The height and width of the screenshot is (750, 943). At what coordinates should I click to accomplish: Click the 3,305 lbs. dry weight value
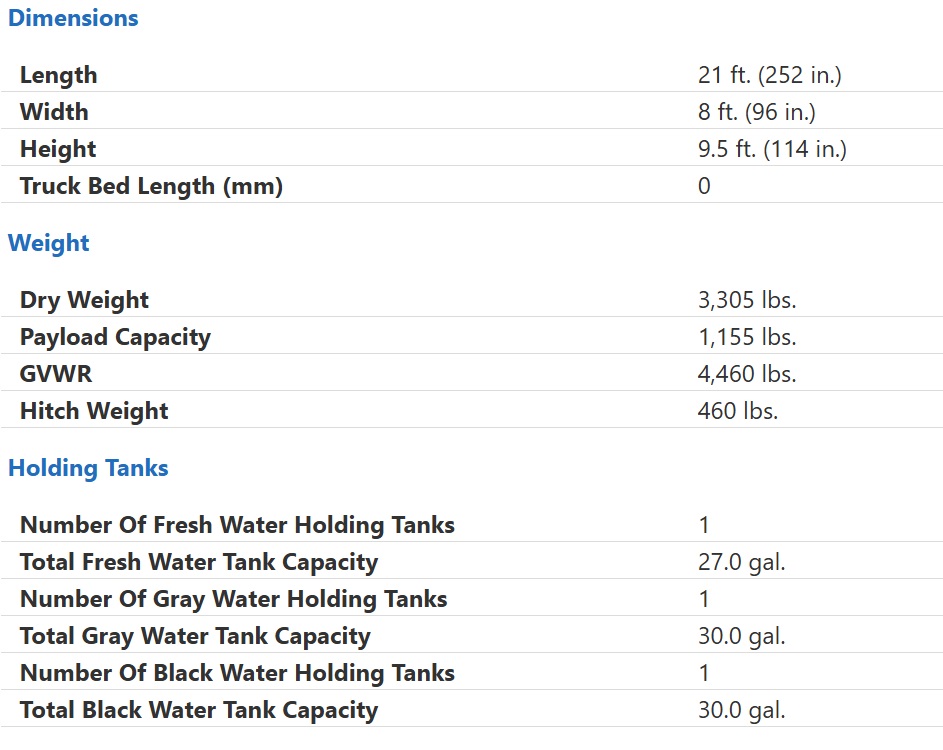(747, 300)
